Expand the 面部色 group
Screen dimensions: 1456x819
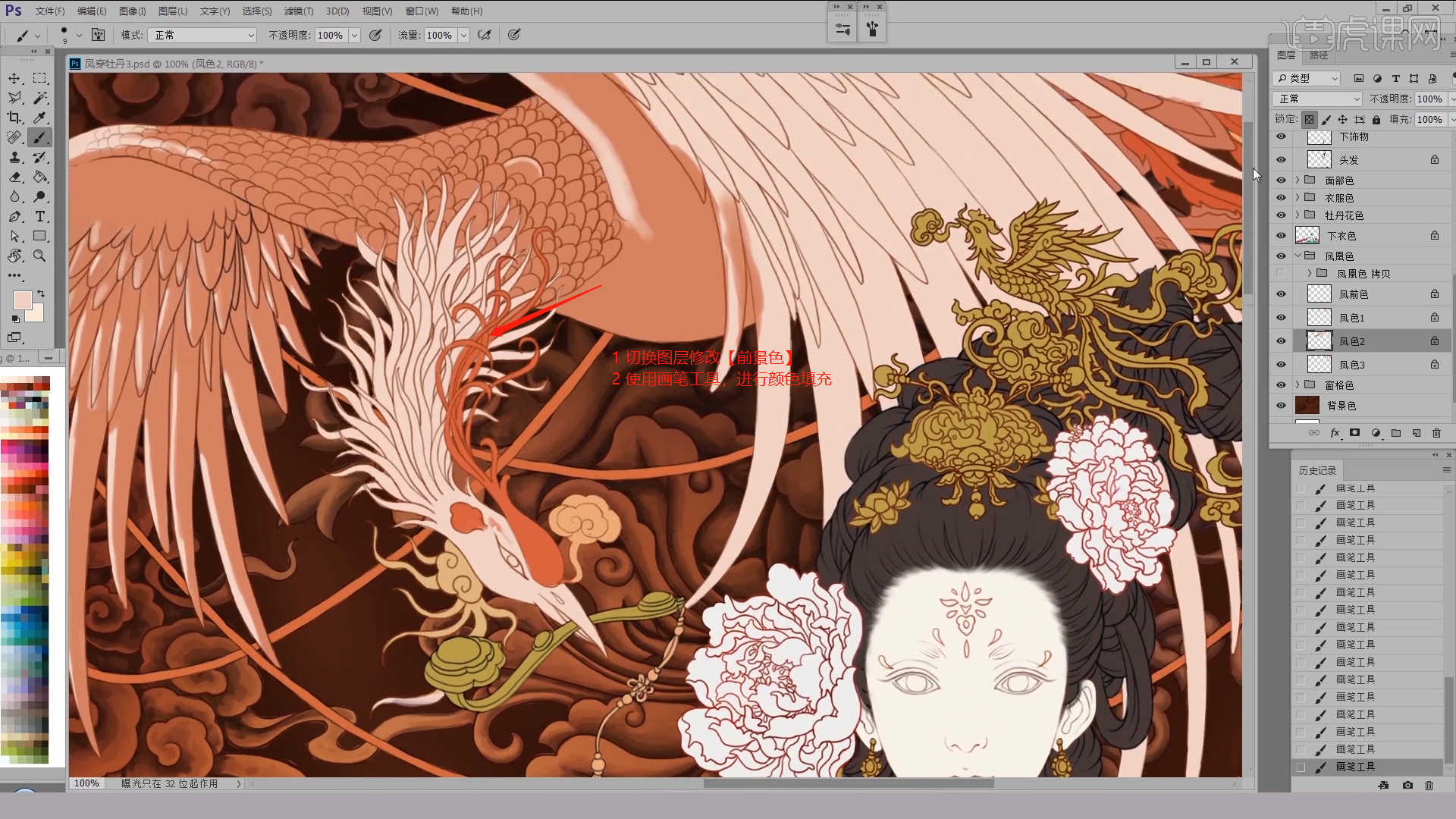click(1298, 180)
